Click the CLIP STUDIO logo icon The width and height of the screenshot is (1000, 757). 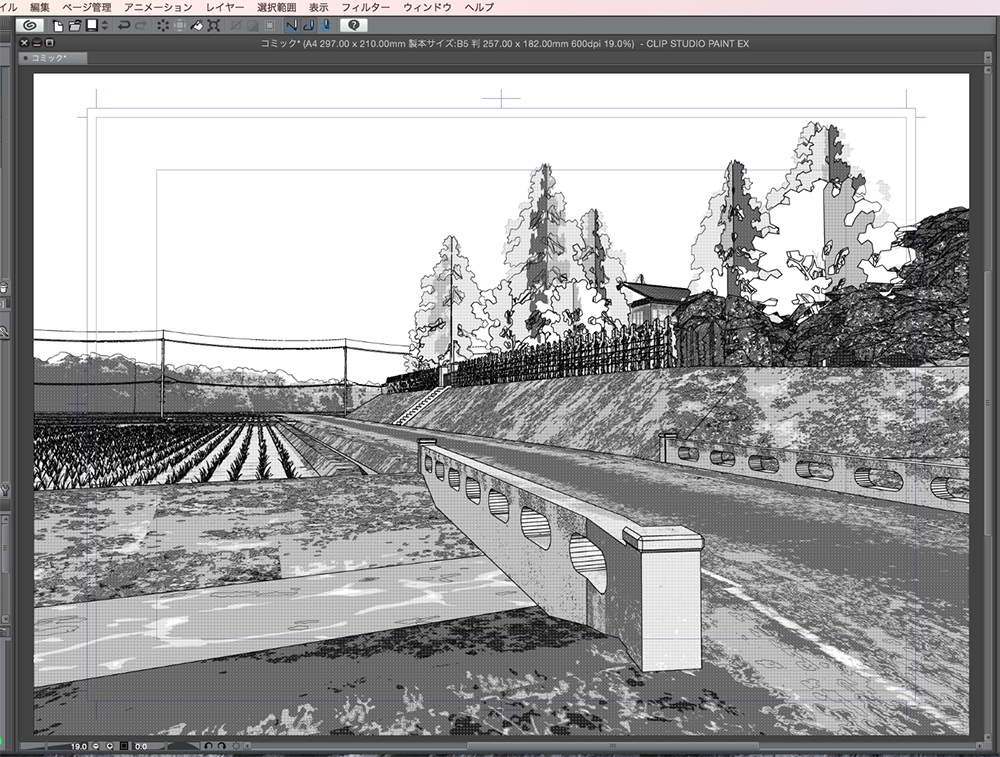(x=30, y=25)
